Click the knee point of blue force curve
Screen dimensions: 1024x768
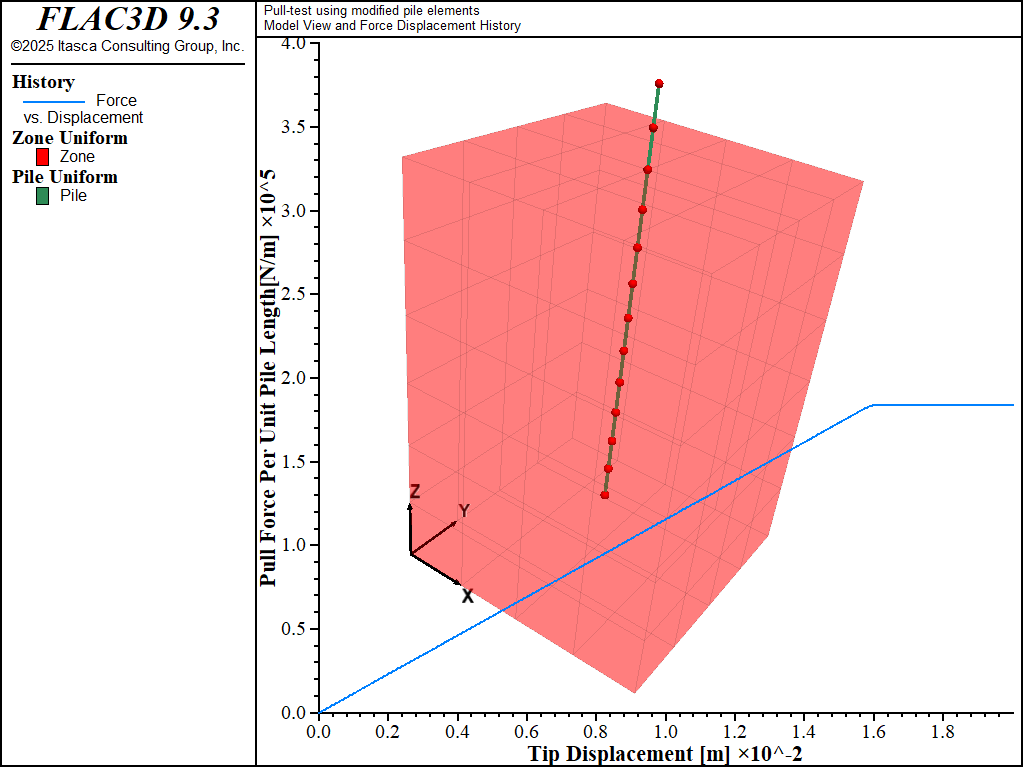pyautogui.click(x=873, y=405)
